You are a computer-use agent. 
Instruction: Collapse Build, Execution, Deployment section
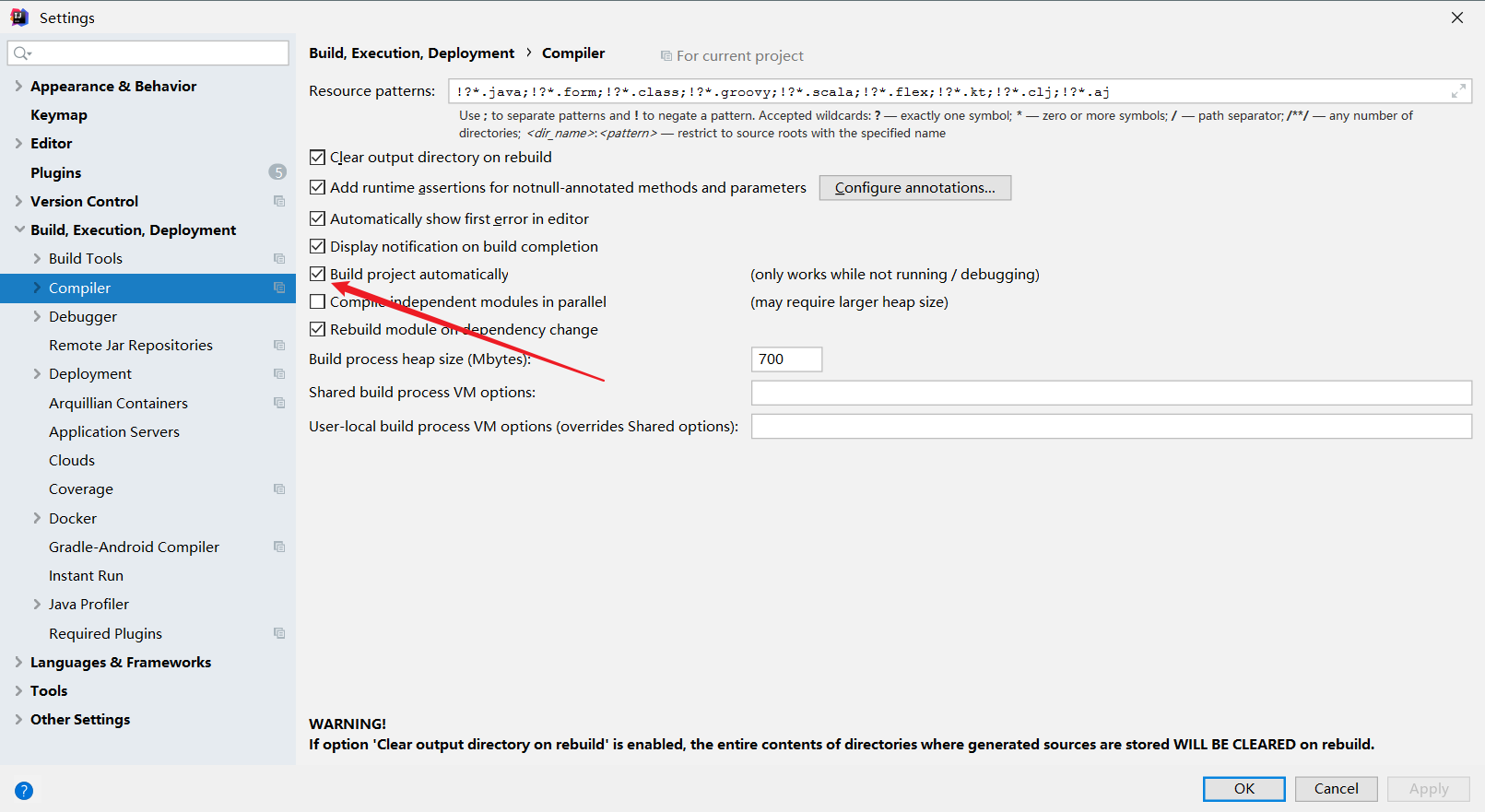coord(18,229)
